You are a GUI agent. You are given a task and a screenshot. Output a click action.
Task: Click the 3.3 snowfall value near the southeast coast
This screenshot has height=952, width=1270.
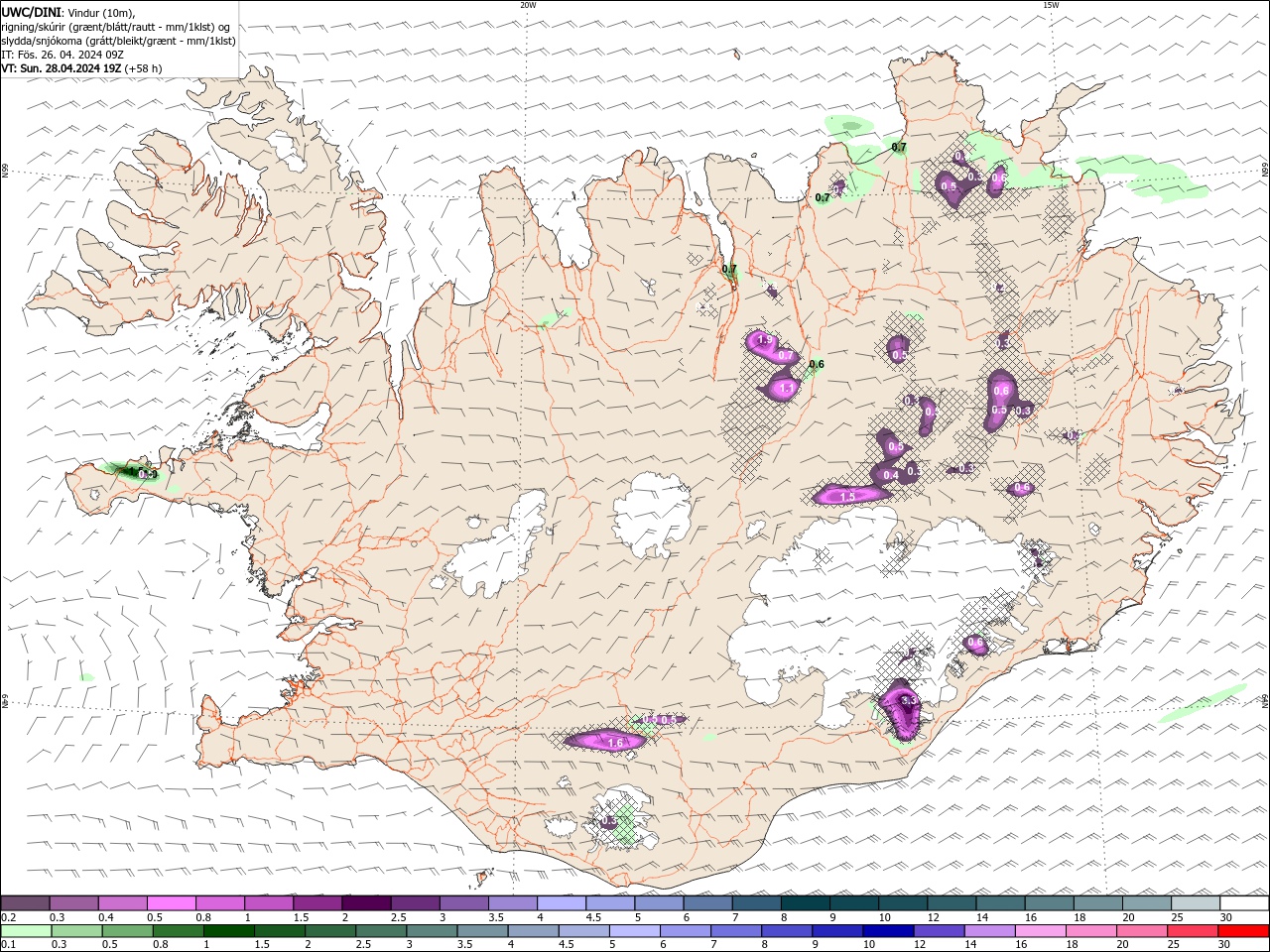909,701
